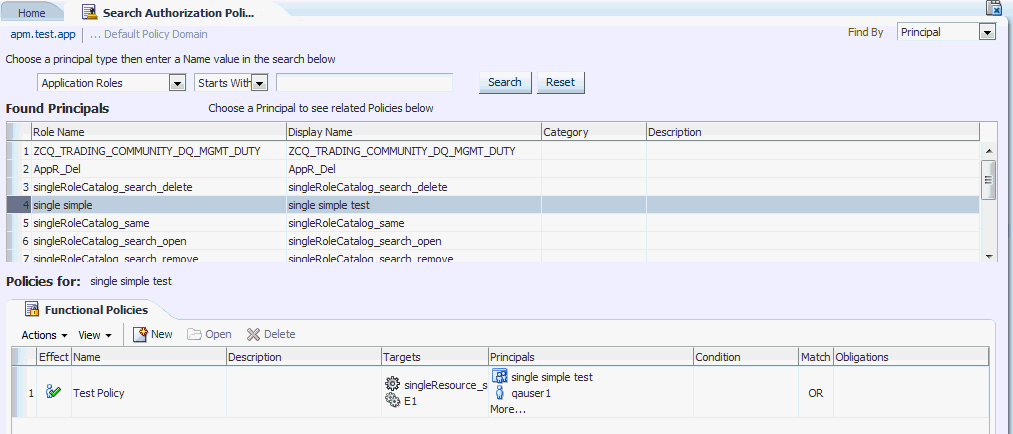The width and height of the screenshot is (1013, 434).
Task: Click the Found Principals Description column header
Action: tap(812, 132)
